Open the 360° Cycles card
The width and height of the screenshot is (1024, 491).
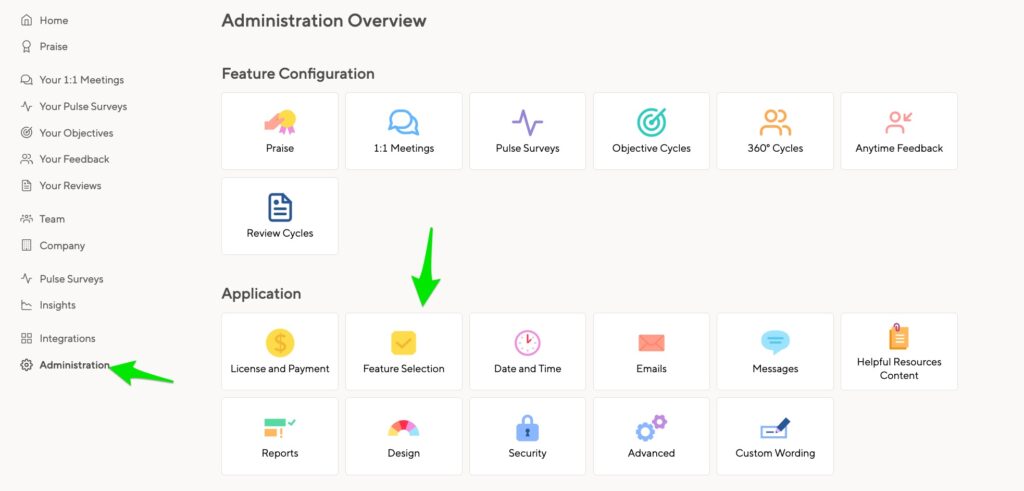775,131
